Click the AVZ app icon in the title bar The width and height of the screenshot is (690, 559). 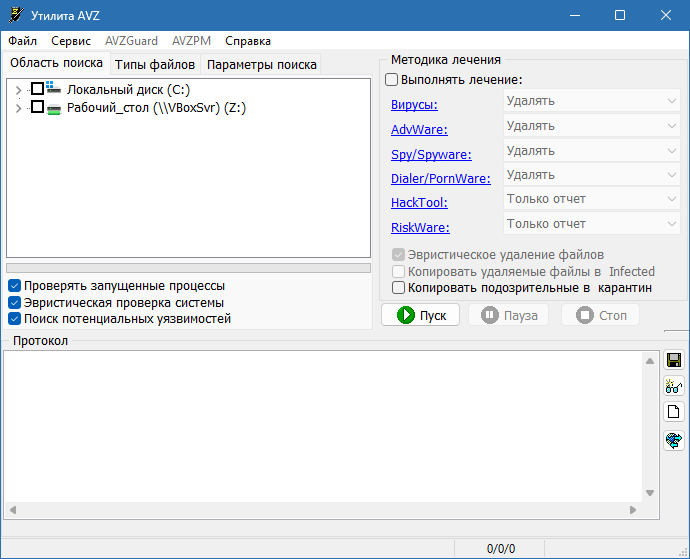(16, 15)
